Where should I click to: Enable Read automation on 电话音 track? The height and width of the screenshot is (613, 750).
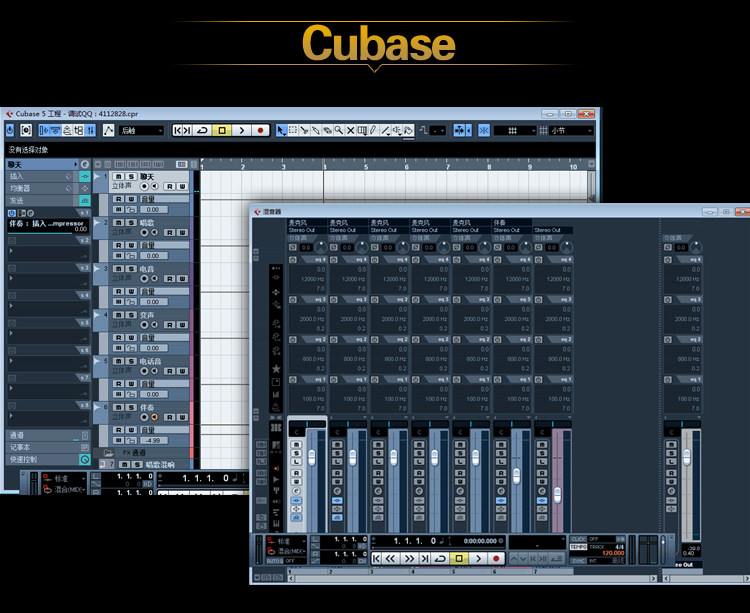click(170, 371)
